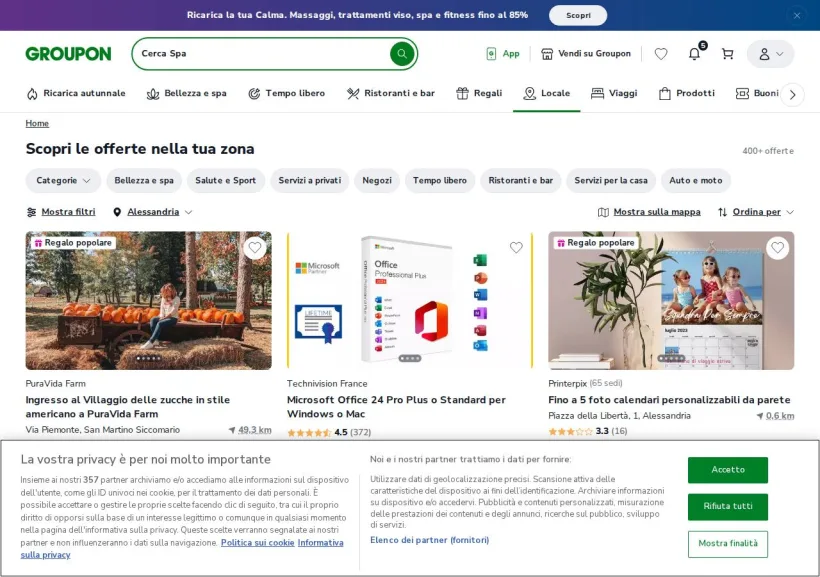Favorite the PuraVida Farm pumpkin deal

255,247
